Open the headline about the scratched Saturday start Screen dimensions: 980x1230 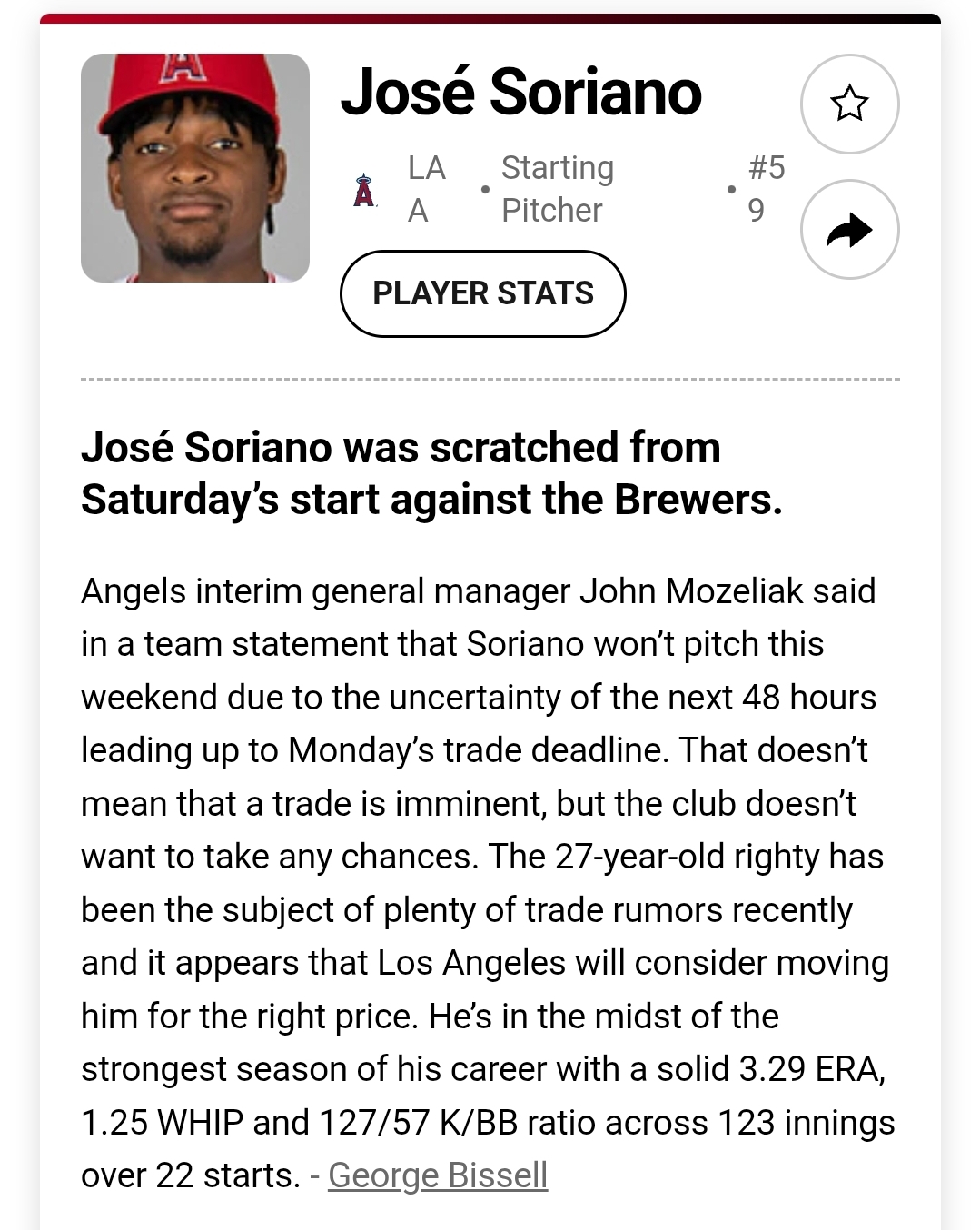(x=431, y=473)
